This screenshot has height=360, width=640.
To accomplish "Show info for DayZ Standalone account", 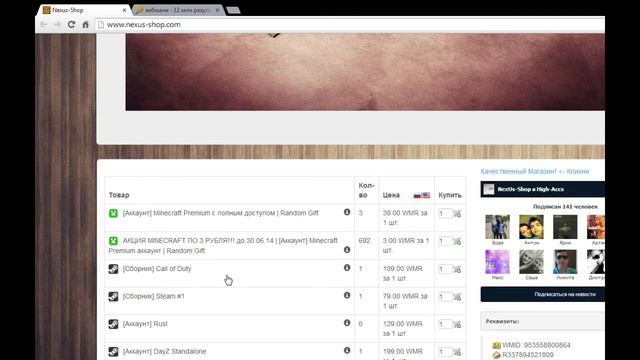I will tap(347, 350).
